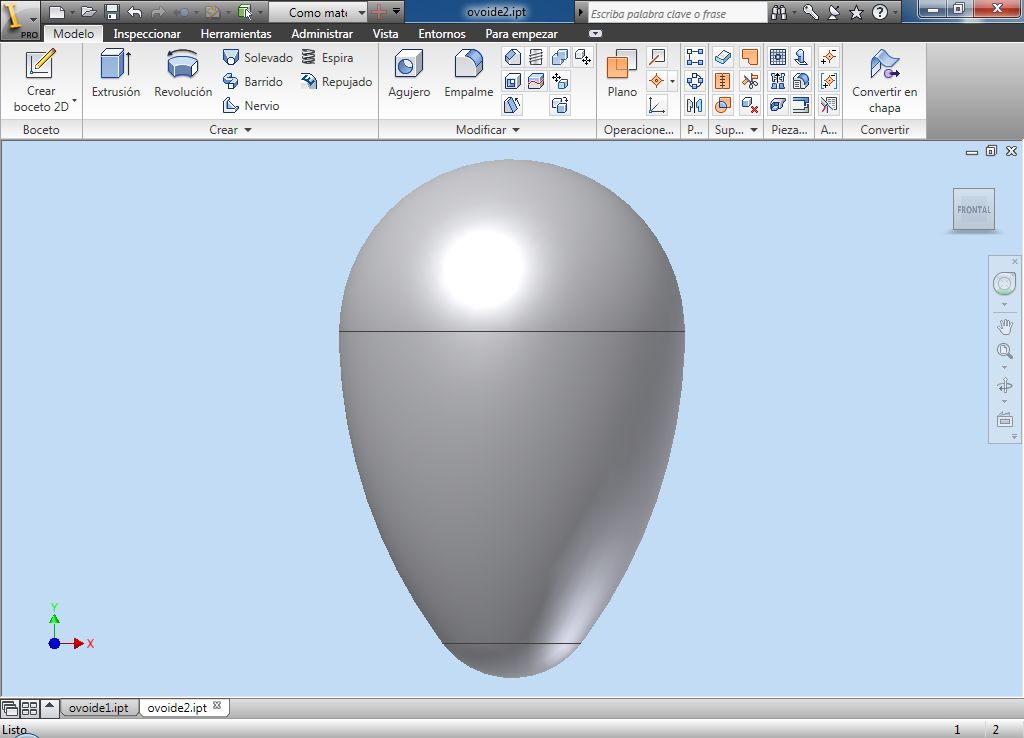Image resolution: width=1024 pixels, height=738 pixels.
Task: Click the rectangular pattern tool
Action: (695, 57)
